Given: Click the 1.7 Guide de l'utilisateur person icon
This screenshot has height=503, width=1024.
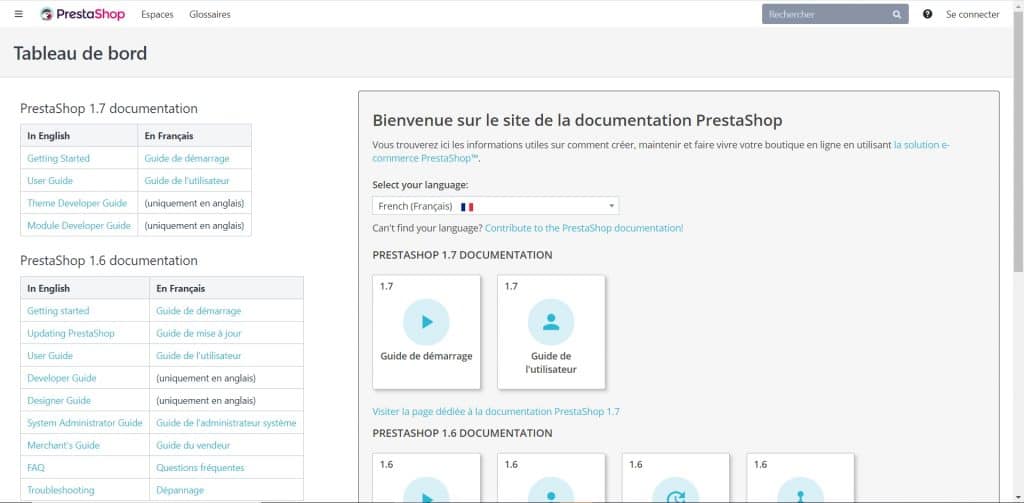Looking at the screenshot, I should pos(551,321).
